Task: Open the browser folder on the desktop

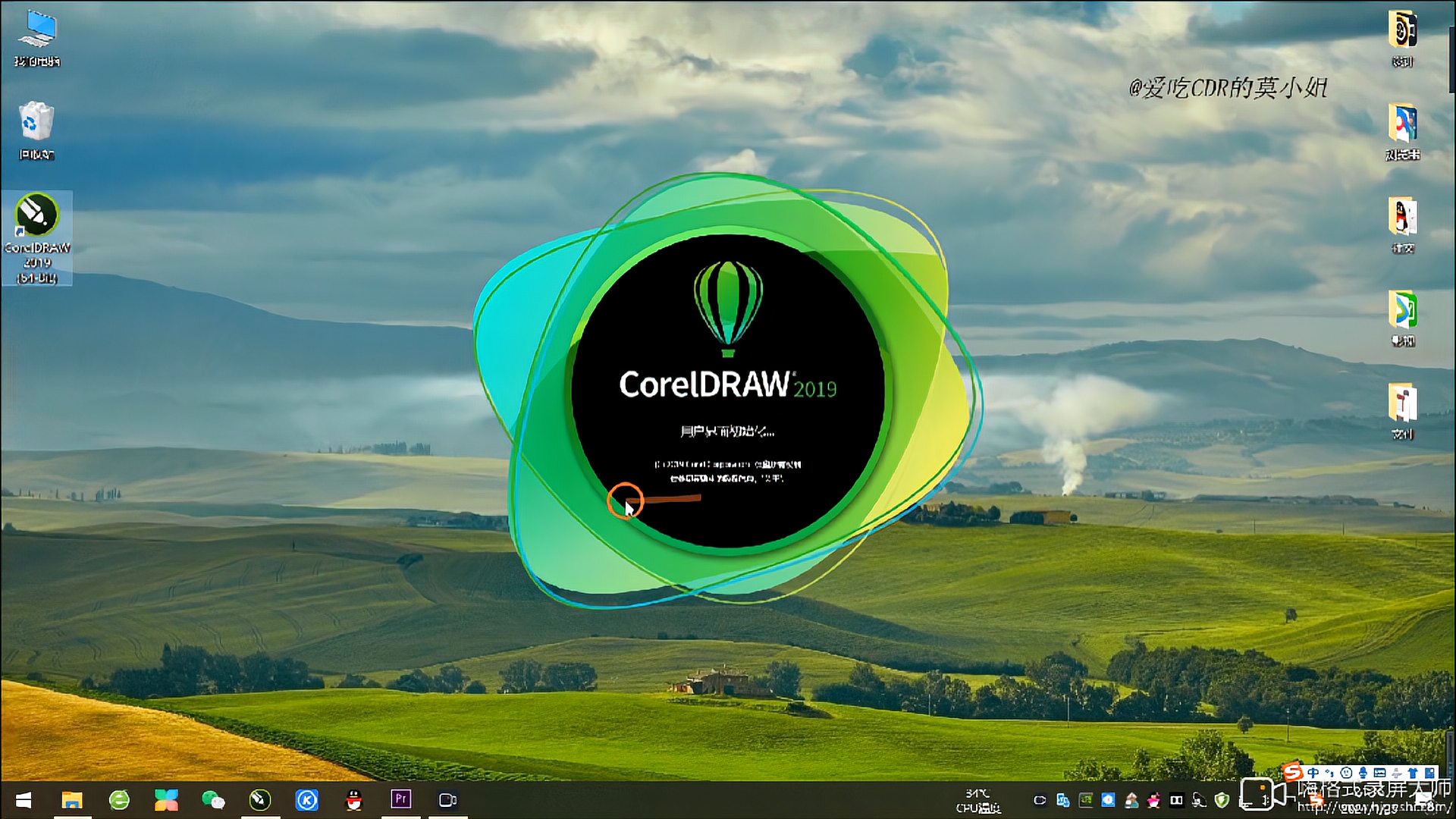Action: click(x=1402, y=131)
